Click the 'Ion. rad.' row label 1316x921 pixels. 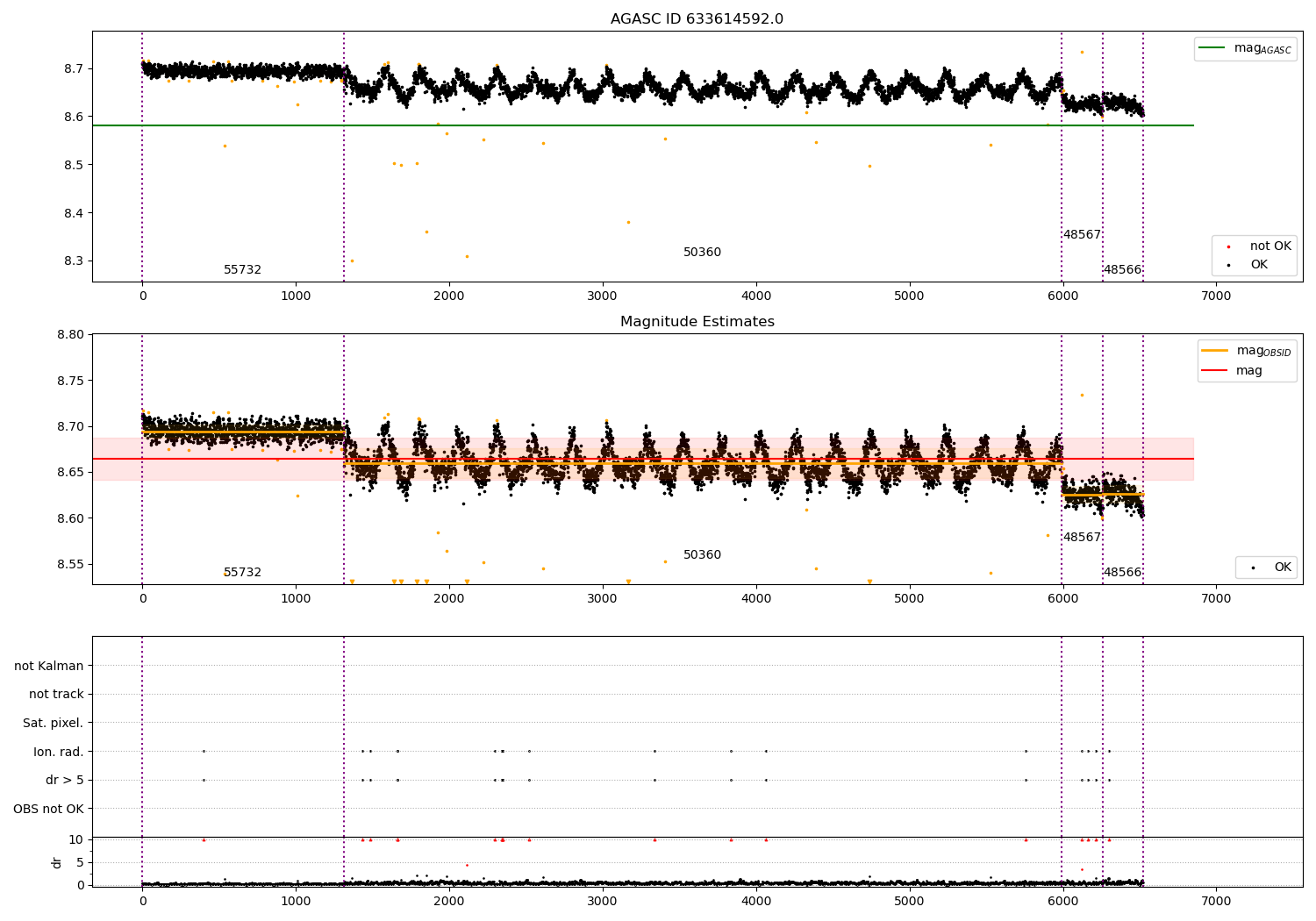pyautogui.click(x=59, y=752)
